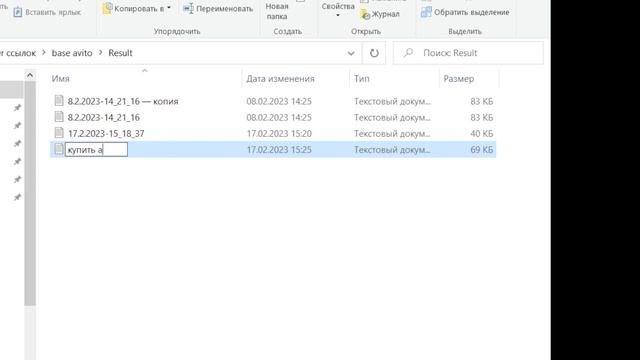640x360 pixels.
Task: Create new folder with Новая папка
Action: (277, 11)
